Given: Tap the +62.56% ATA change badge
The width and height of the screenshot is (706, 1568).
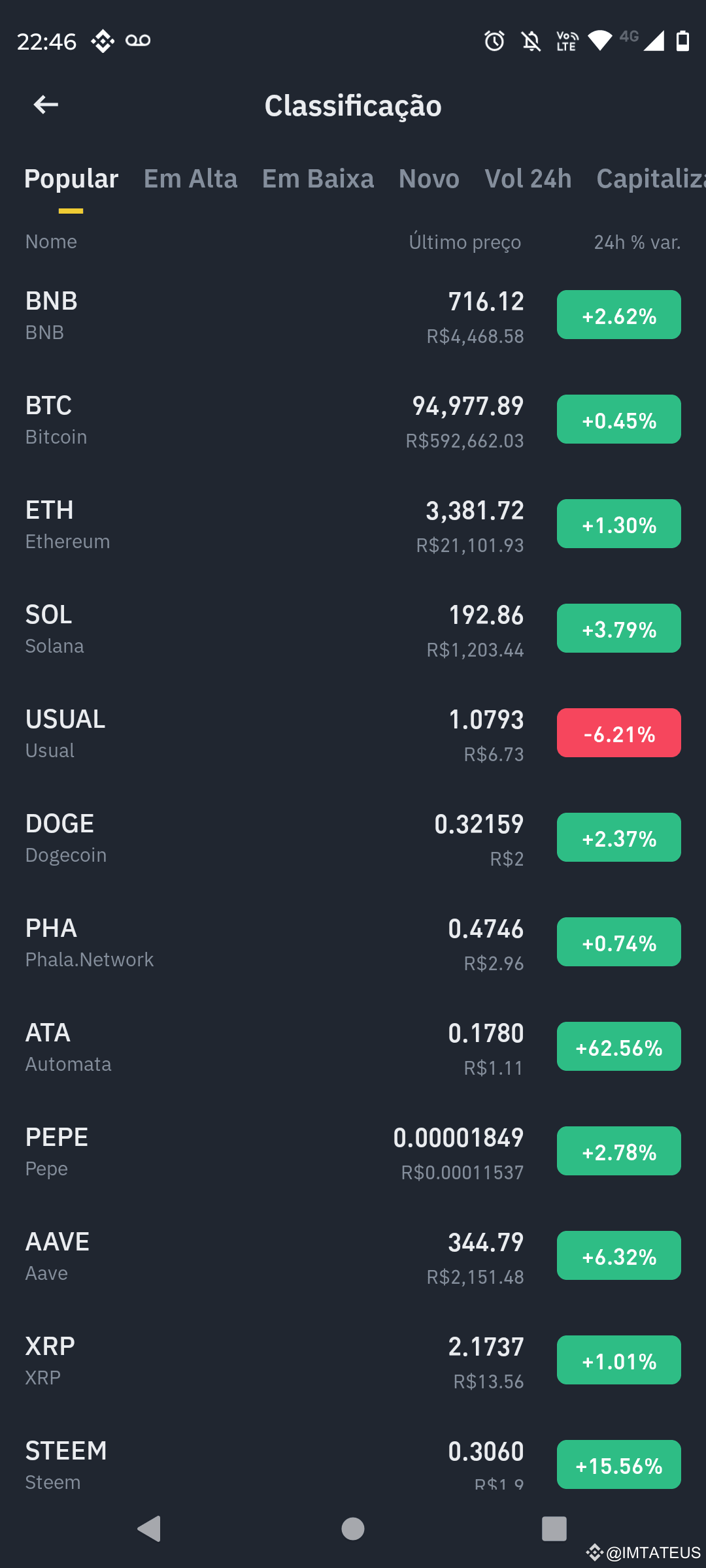Looking at the screenshot, I should click(619, 1047).
